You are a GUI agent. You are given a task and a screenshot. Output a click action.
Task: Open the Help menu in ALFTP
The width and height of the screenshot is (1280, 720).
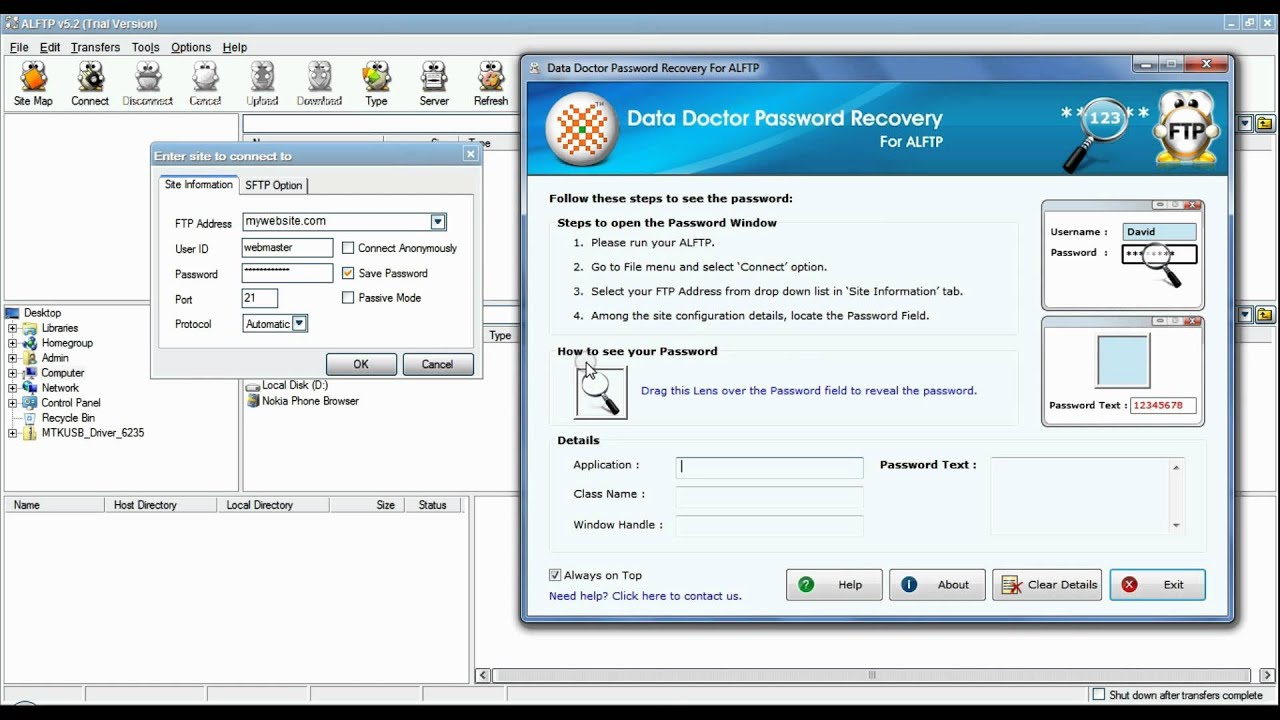click(x=234, y=47)
